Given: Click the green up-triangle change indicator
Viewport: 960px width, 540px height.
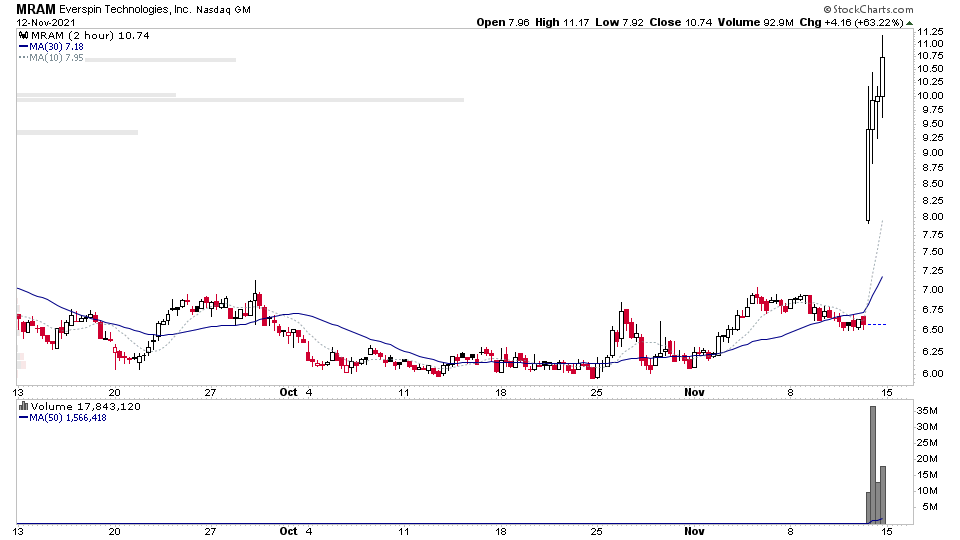Looking at the screenshot, I should [x=910, y=23].
